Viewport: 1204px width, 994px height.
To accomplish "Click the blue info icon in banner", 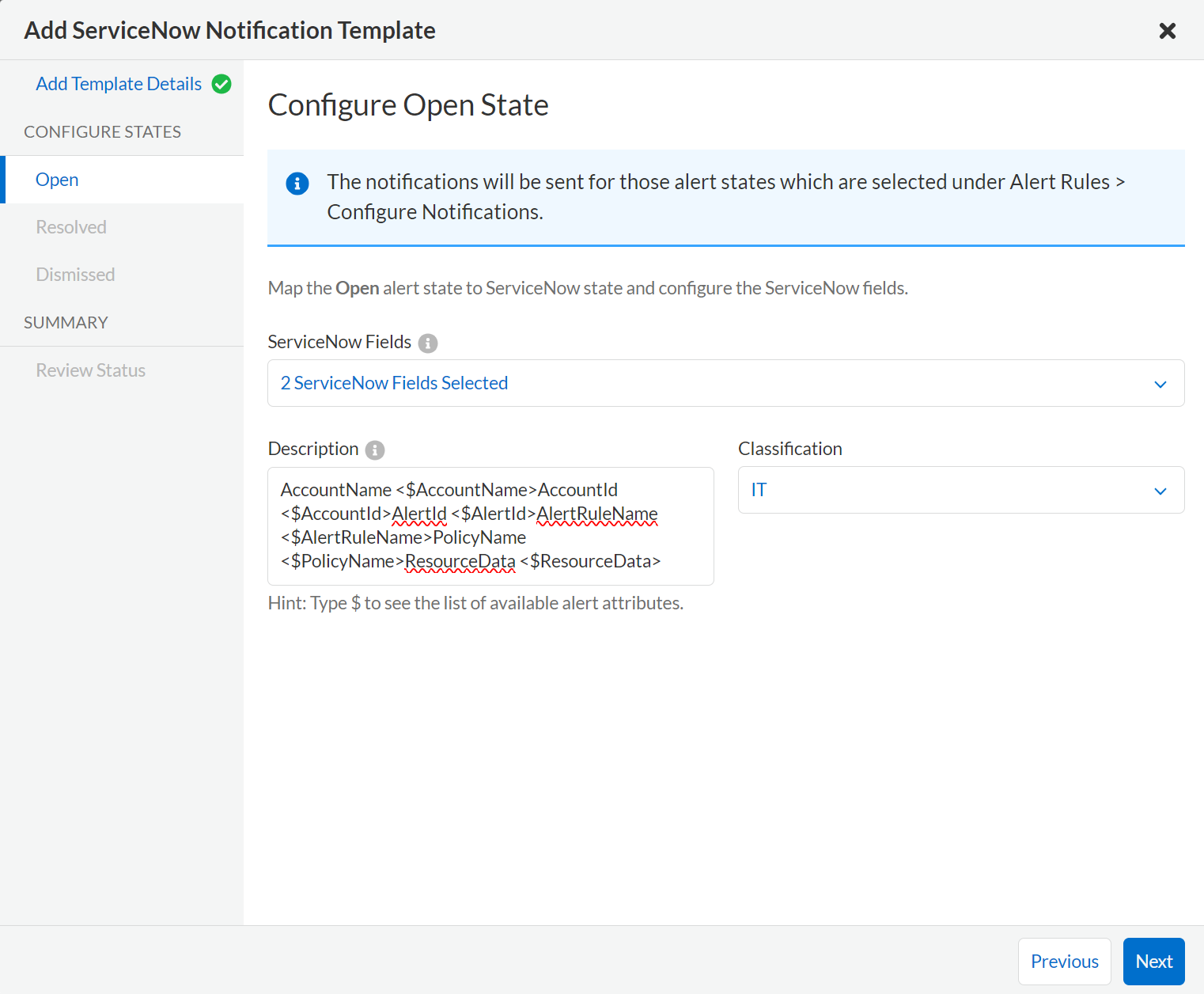I will point(297,184).
